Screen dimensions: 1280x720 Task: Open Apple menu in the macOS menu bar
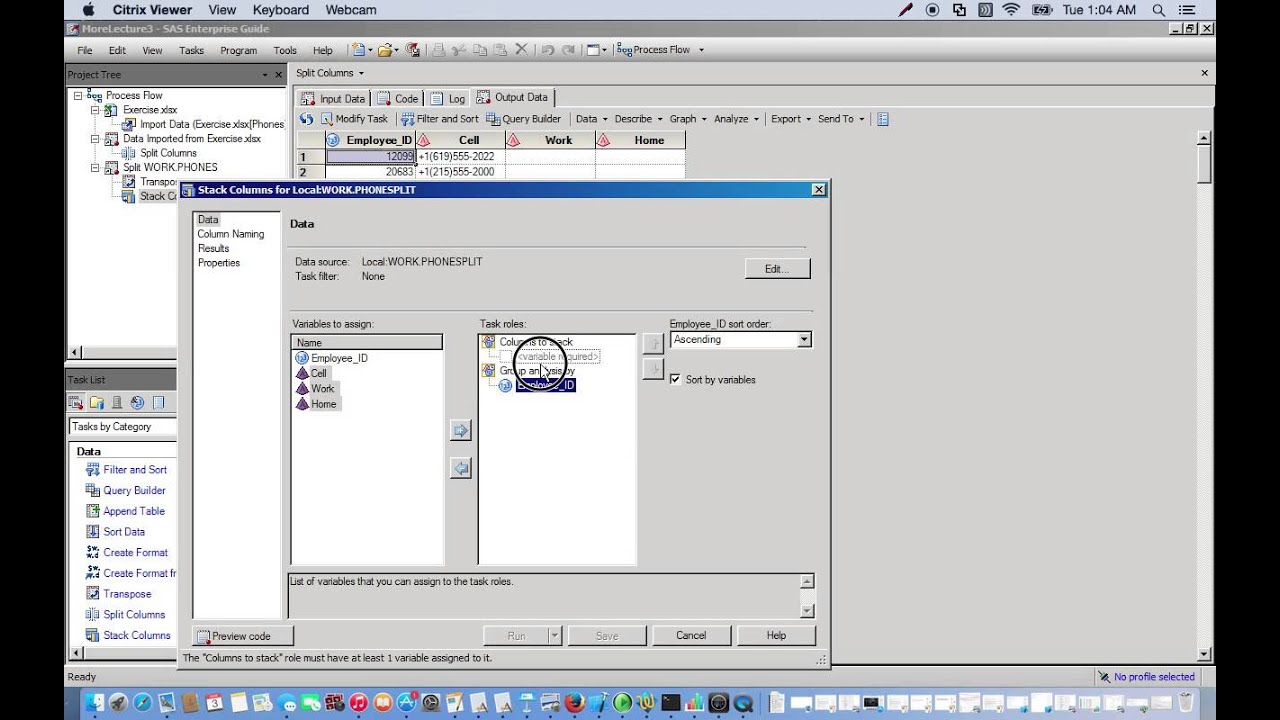click(x=88, y=10)
